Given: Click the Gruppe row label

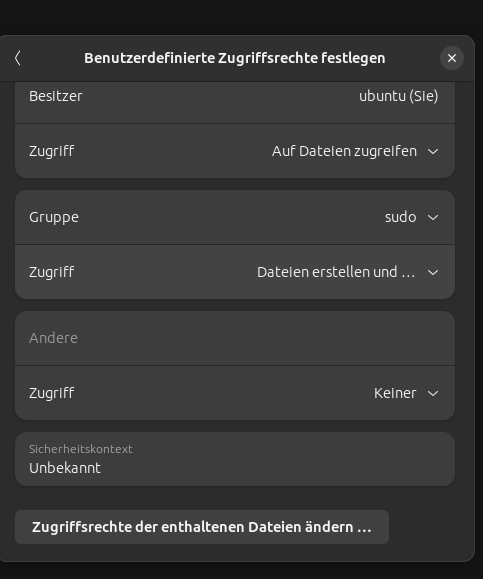Looking at the screenshot, I should [54, 217].
